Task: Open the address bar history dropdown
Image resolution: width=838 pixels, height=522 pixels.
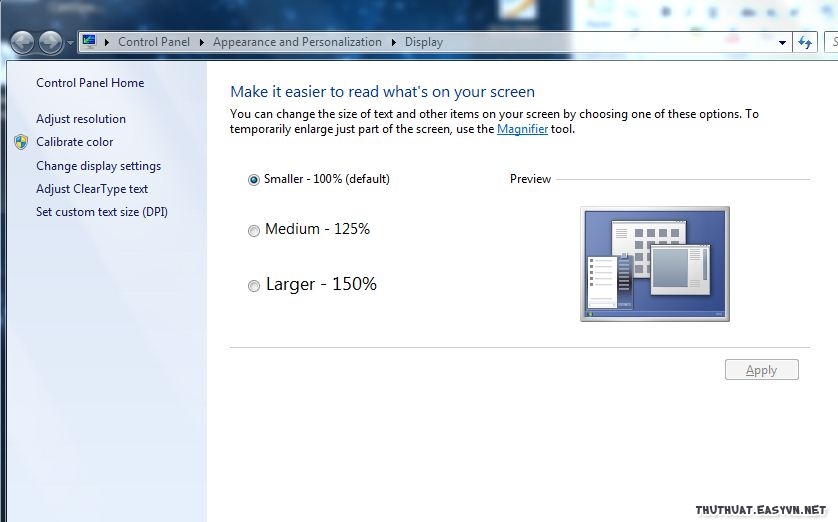Action: pos(782,43)
